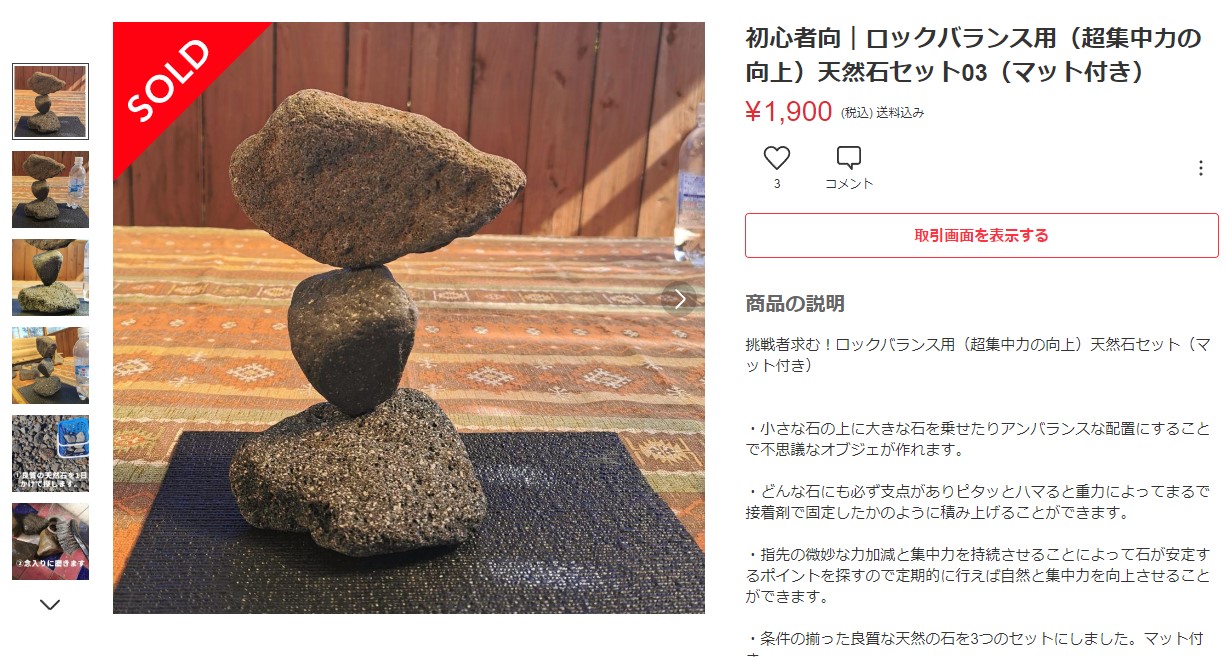Screen dimensions: 1226x657
Task: Click the 商品の説明 heading
Action: (x=795, y=304)
